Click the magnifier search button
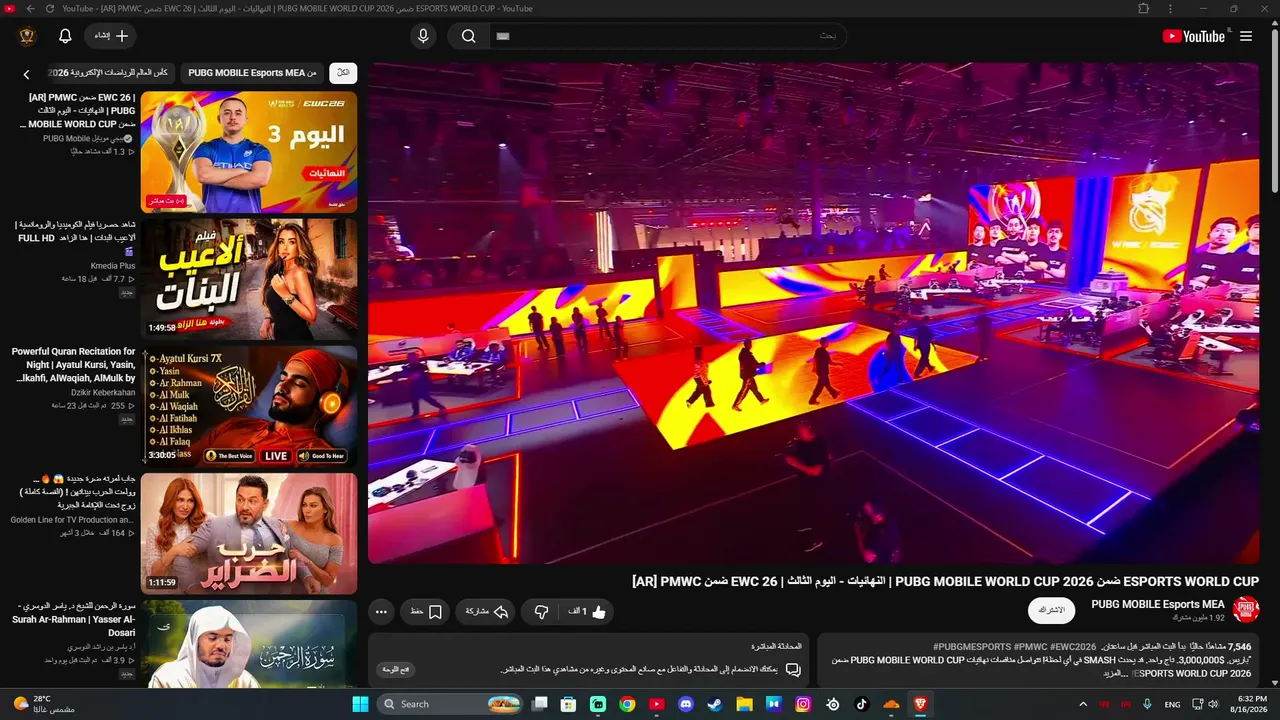This screenshot has width=1280, height=720. click(468, 36)
